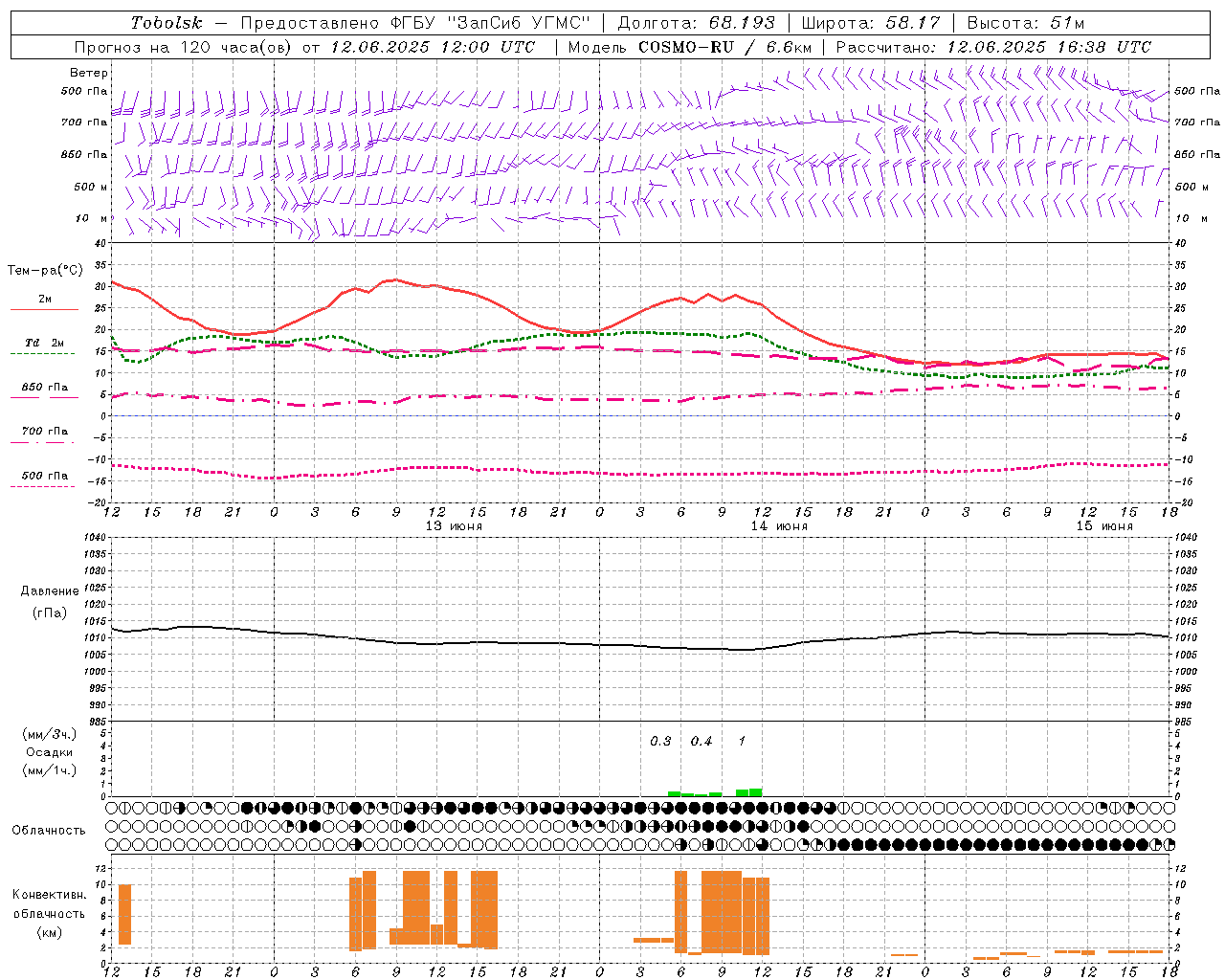Screen dimensions: 1225x980
Task: Select the 'Долгота: 68.193' header value
Action: 696,23
